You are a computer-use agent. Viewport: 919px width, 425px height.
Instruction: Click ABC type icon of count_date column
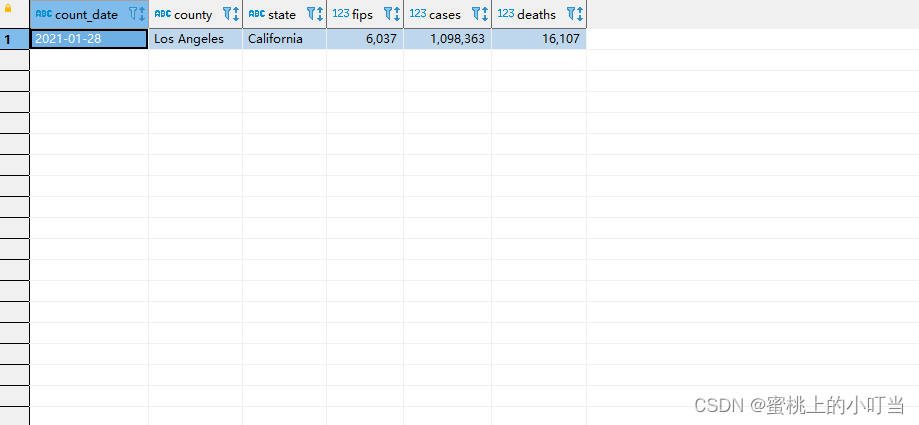pos(44,14)
